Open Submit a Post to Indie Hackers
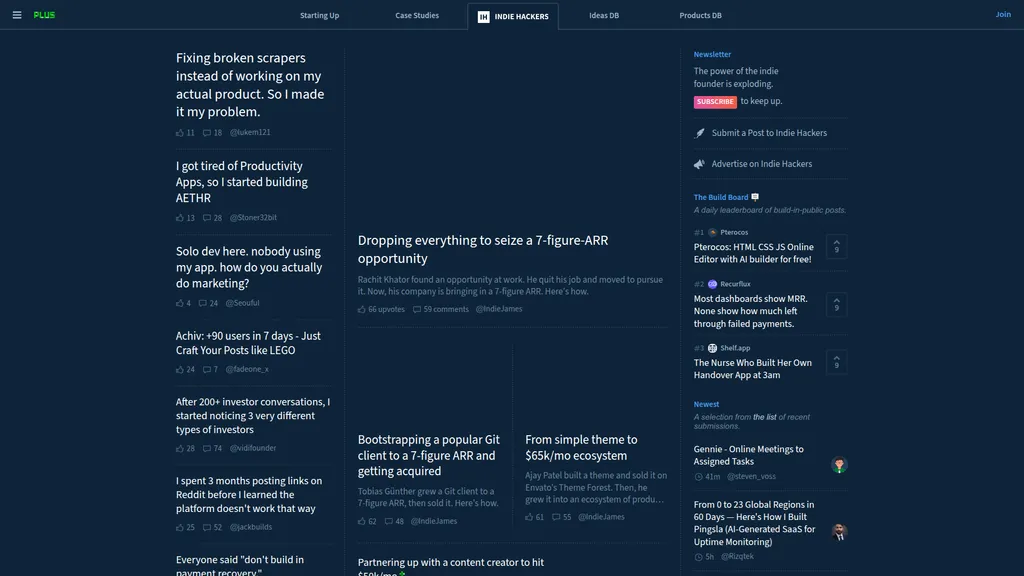This screenshot has height=576, width=1024. point(769,133)
